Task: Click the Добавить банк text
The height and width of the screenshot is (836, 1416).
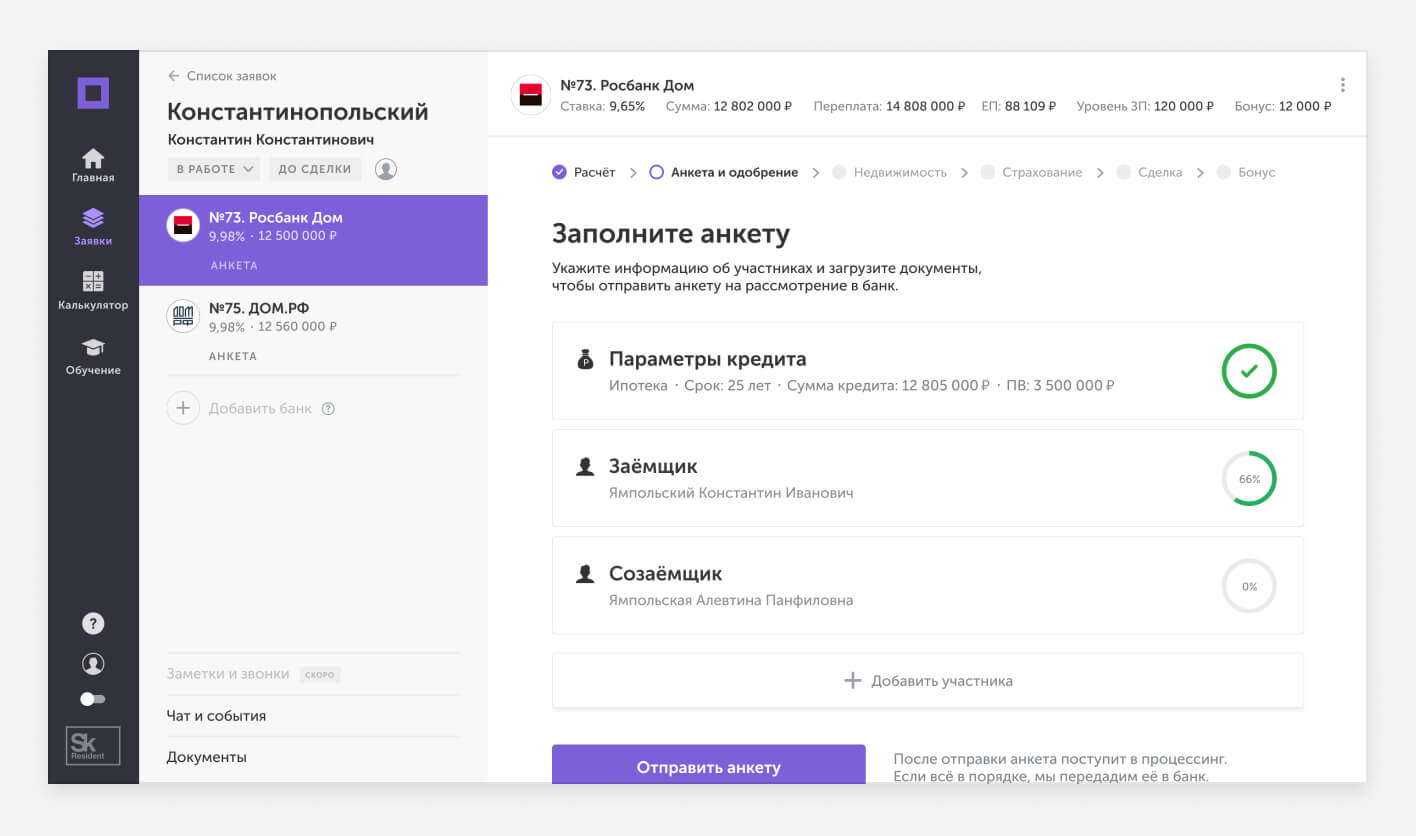Action: point(260,408)
